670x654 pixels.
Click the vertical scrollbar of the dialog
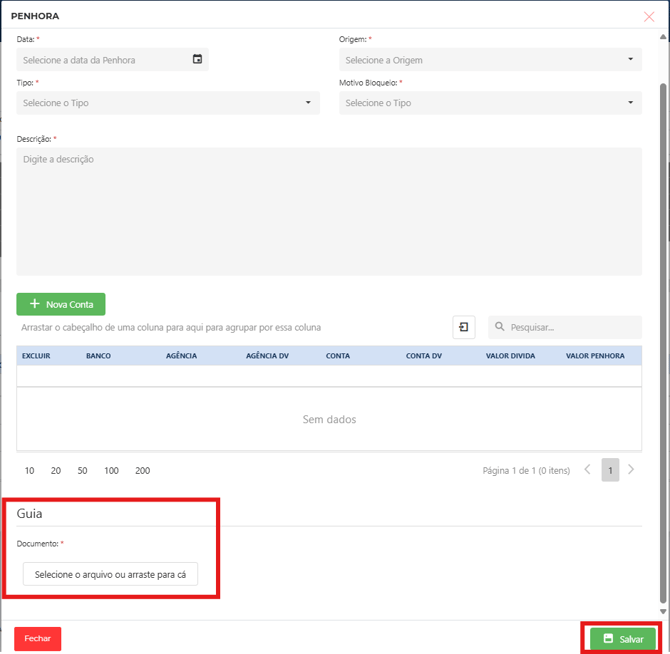pyautogui.click(x=662, y=300)
